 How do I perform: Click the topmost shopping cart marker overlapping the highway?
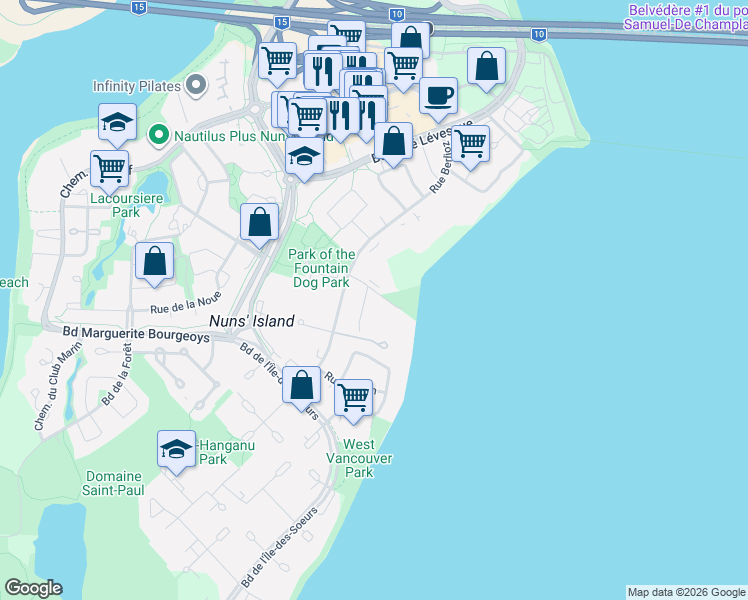(347, 32)
